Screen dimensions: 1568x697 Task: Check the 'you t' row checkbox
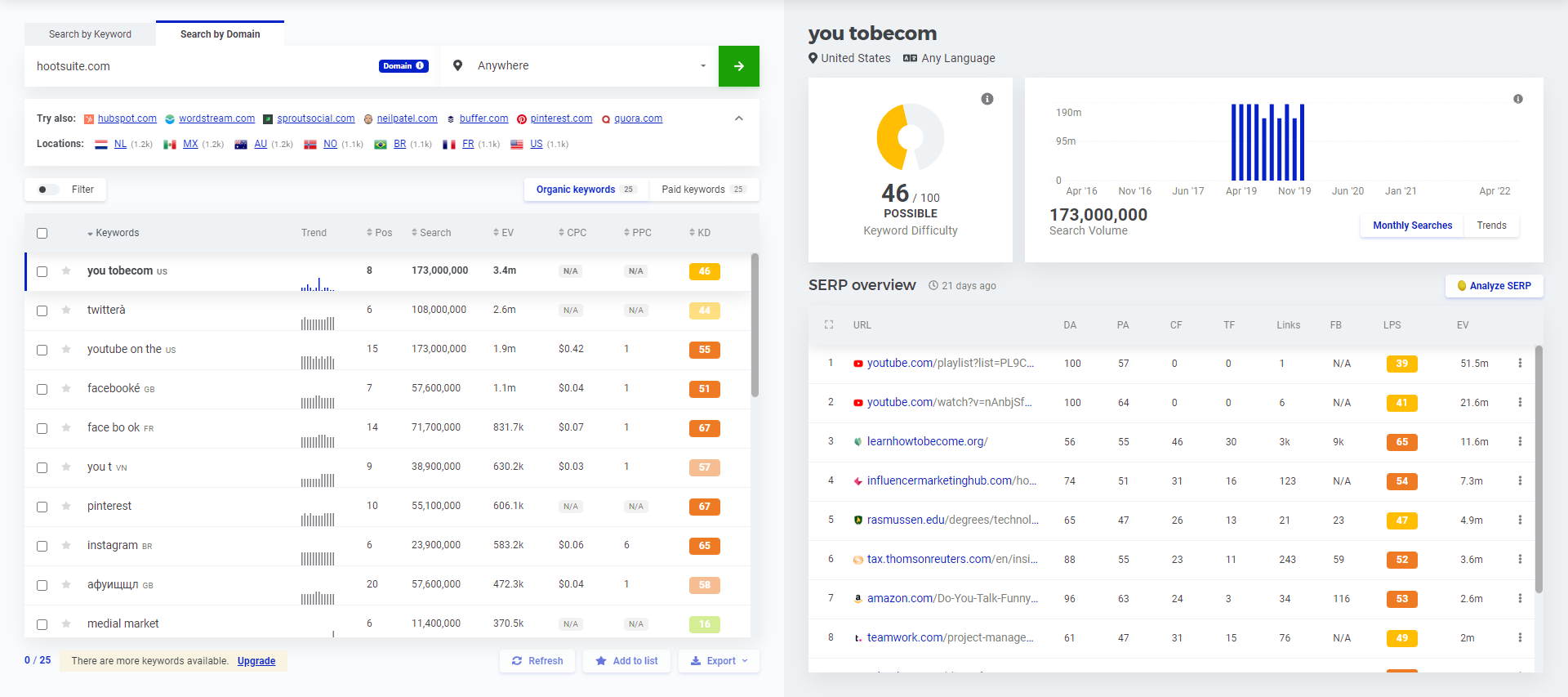pyautogui.click(x=42, y=467)
